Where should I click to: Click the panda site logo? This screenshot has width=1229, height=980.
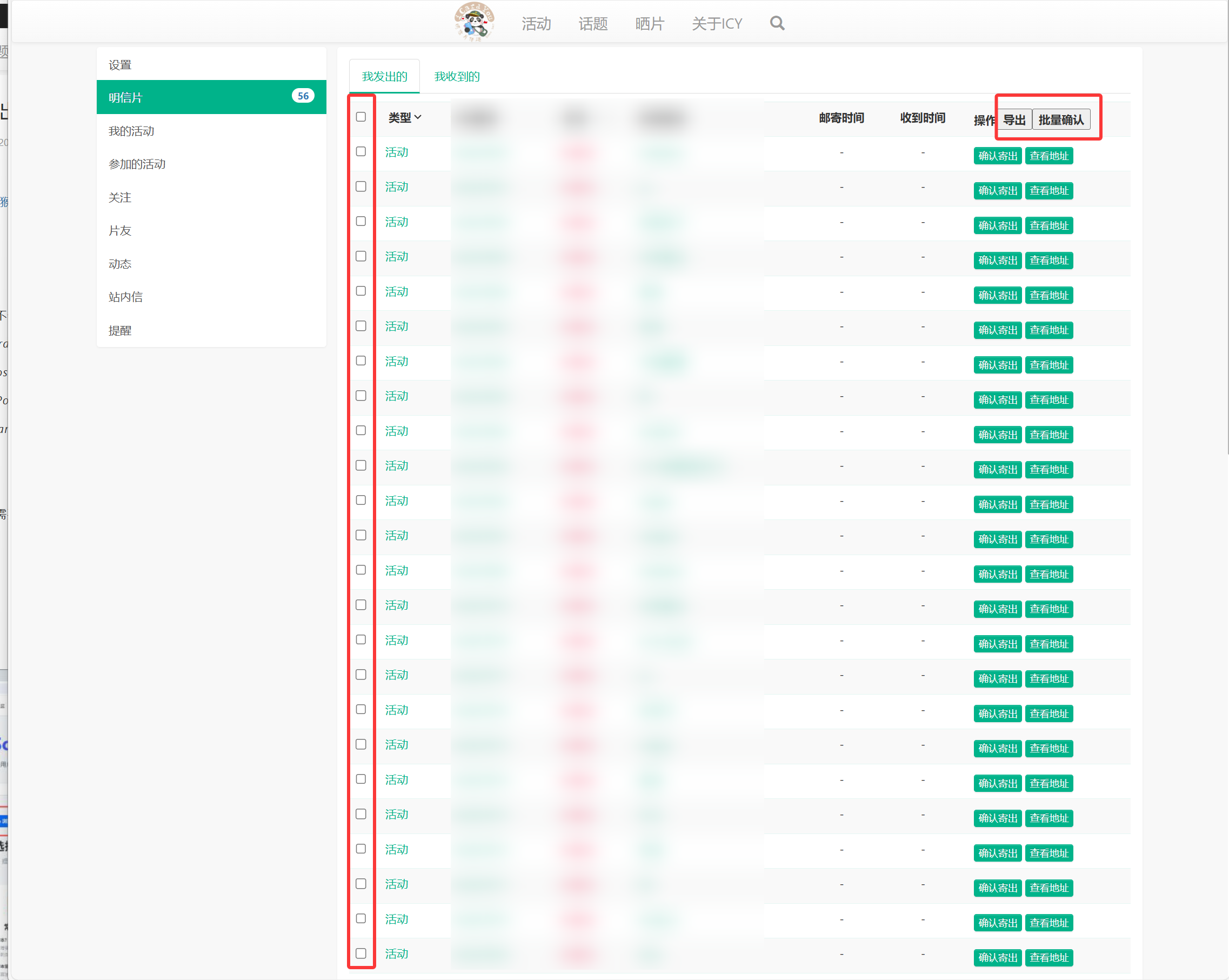(473, 22)
